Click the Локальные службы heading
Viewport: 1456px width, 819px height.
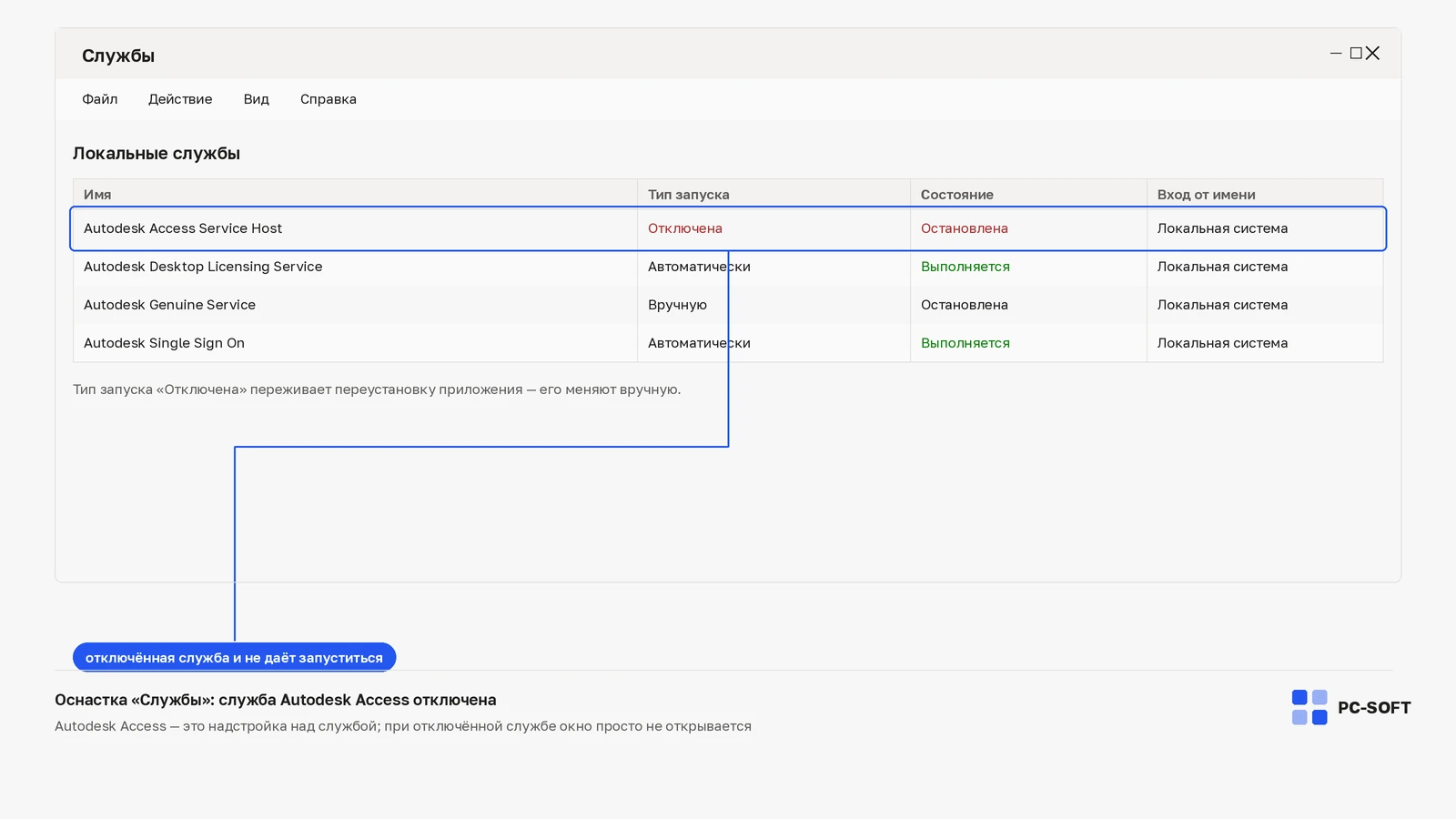pyautogui.click(x=157, y=154)
